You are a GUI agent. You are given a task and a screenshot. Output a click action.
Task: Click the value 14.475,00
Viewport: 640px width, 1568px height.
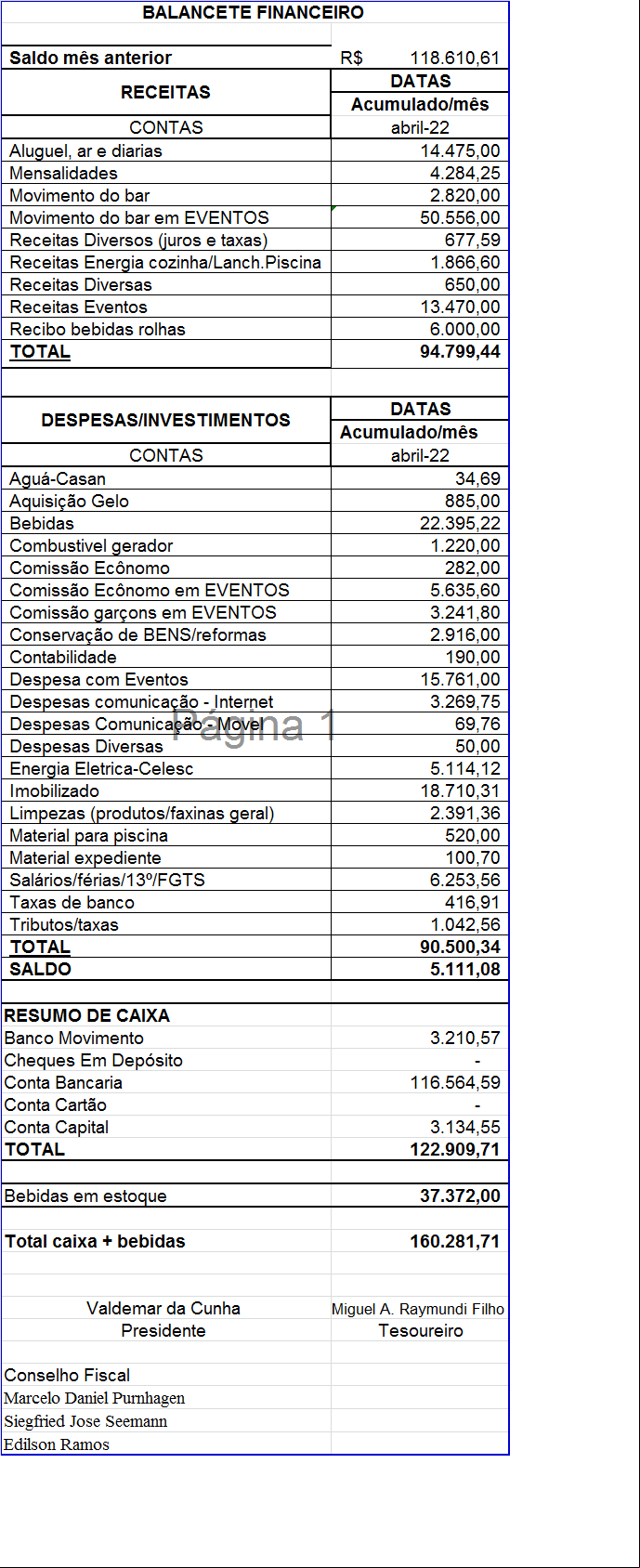point(460,150)
